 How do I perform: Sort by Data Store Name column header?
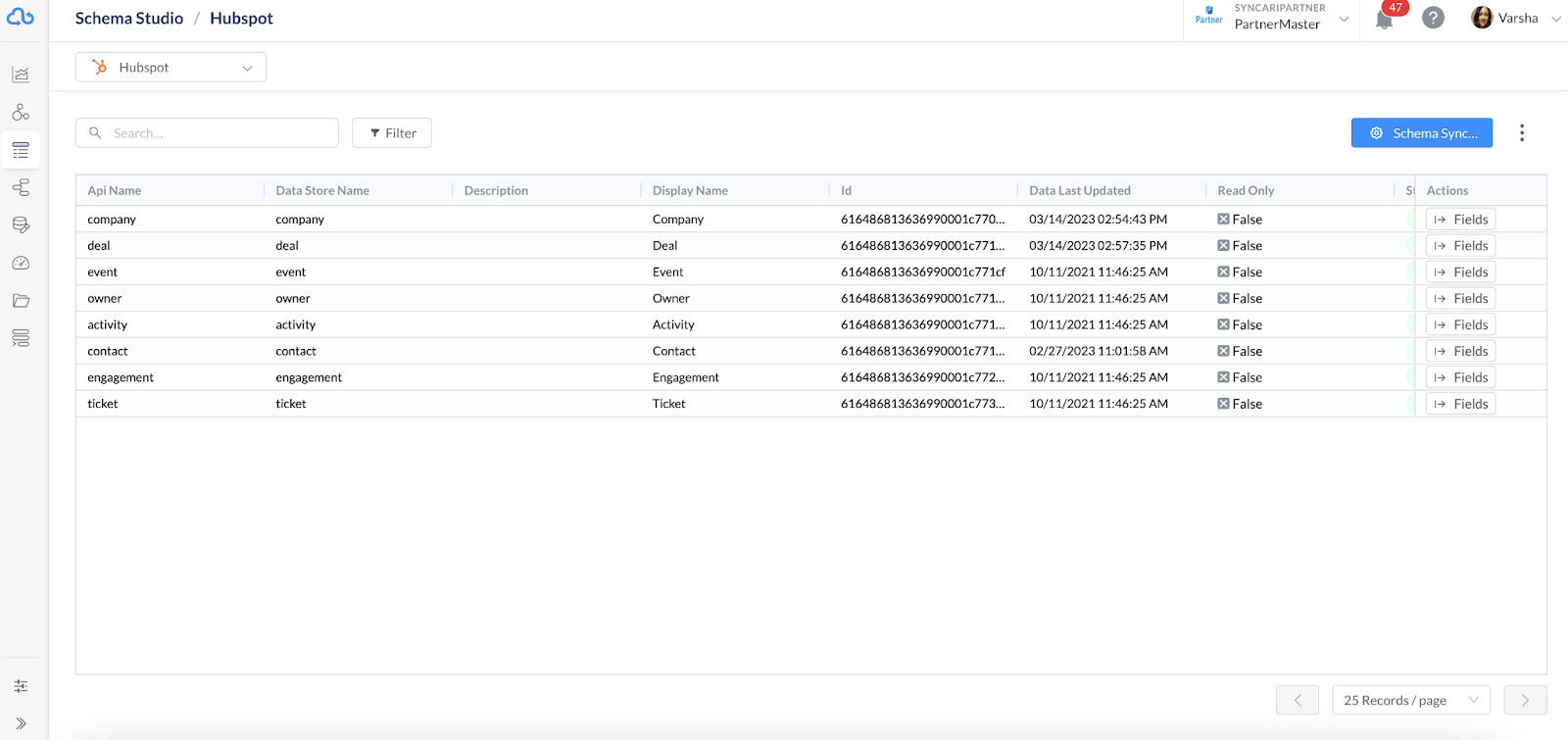pyautogui.click(x=322, y=191)
